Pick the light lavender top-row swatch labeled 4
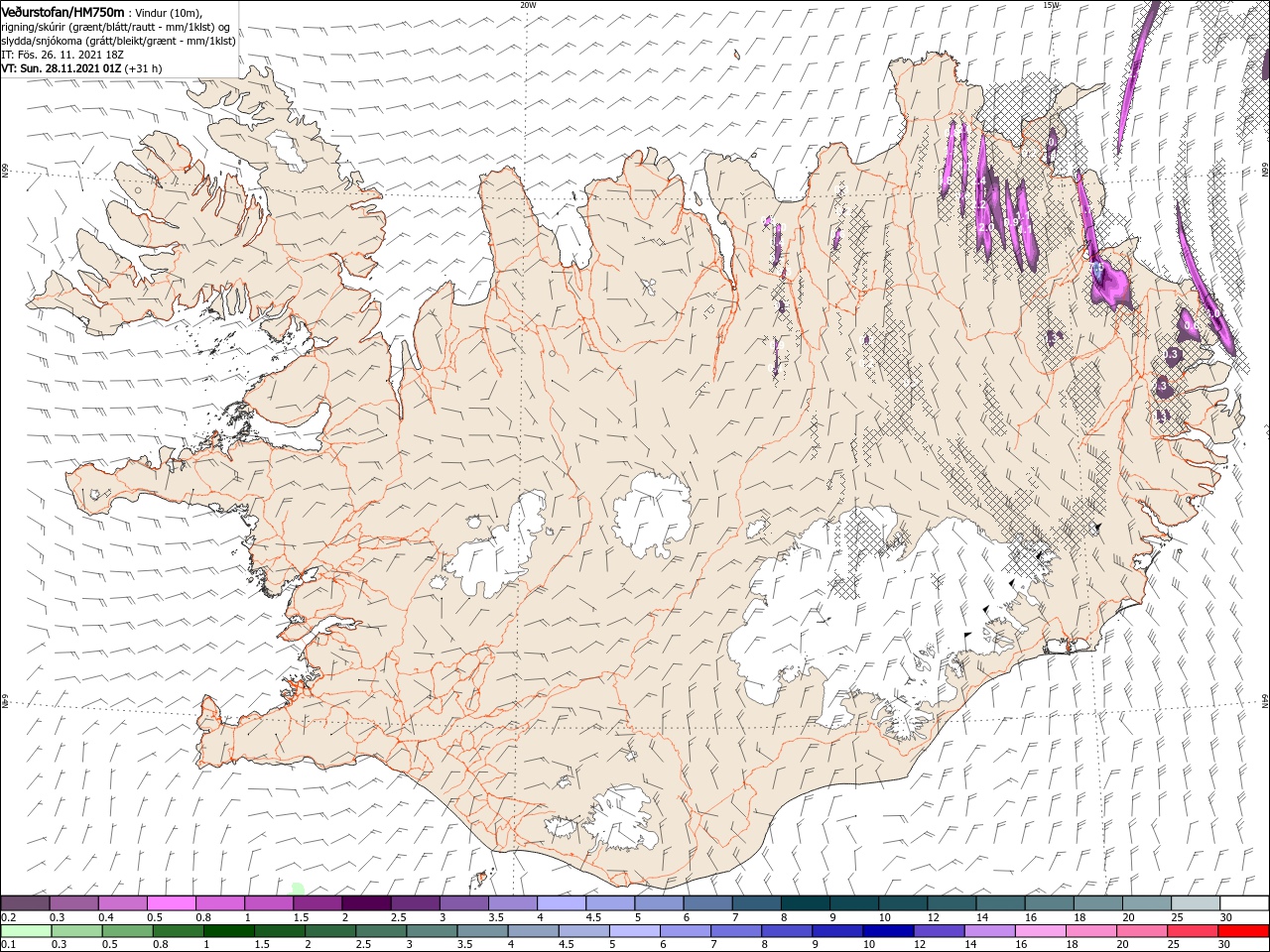 coord(562,903)
